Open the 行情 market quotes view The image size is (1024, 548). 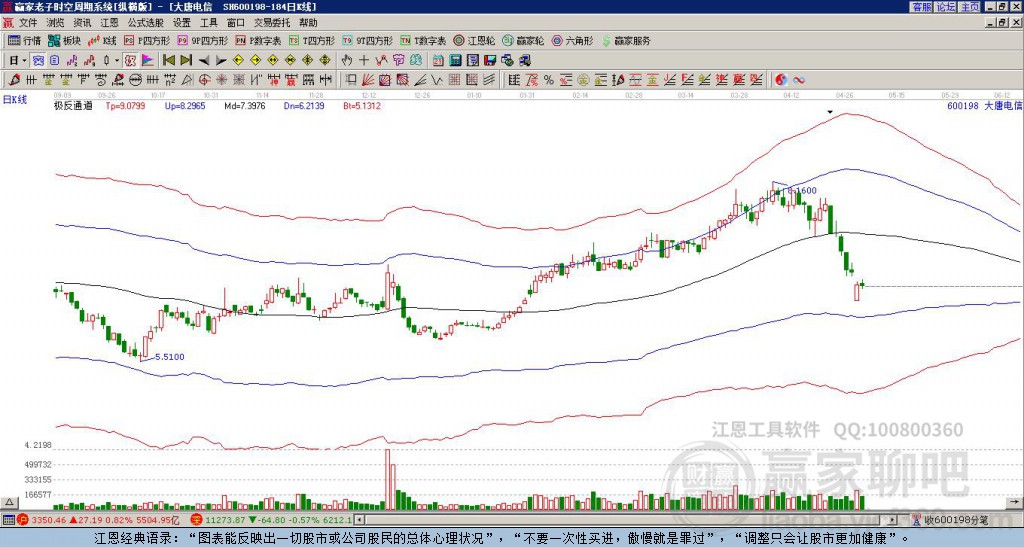pyautogui.click(x=24, y=40)
